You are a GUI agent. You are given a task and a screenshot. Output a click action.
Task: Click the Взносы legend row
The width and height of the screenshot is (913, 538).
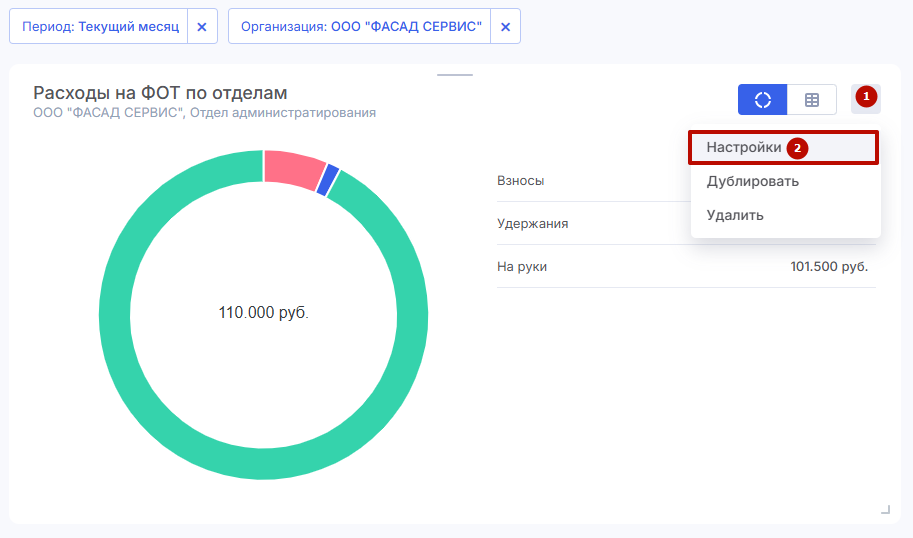(x=521, y=181)
